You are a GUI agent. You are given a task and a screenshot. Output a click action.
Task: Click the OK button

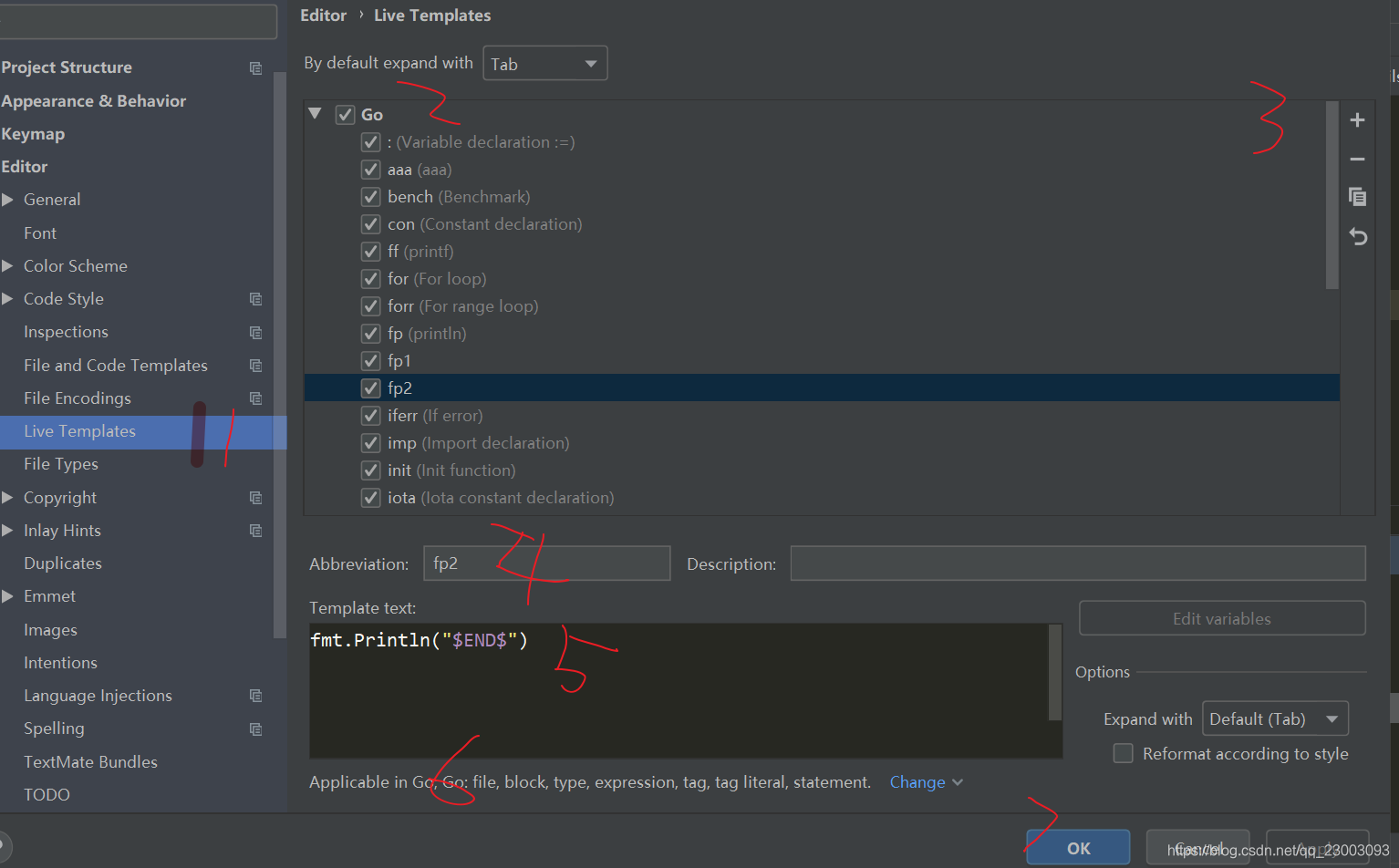pyautogui.click(x=1078, y=848)
